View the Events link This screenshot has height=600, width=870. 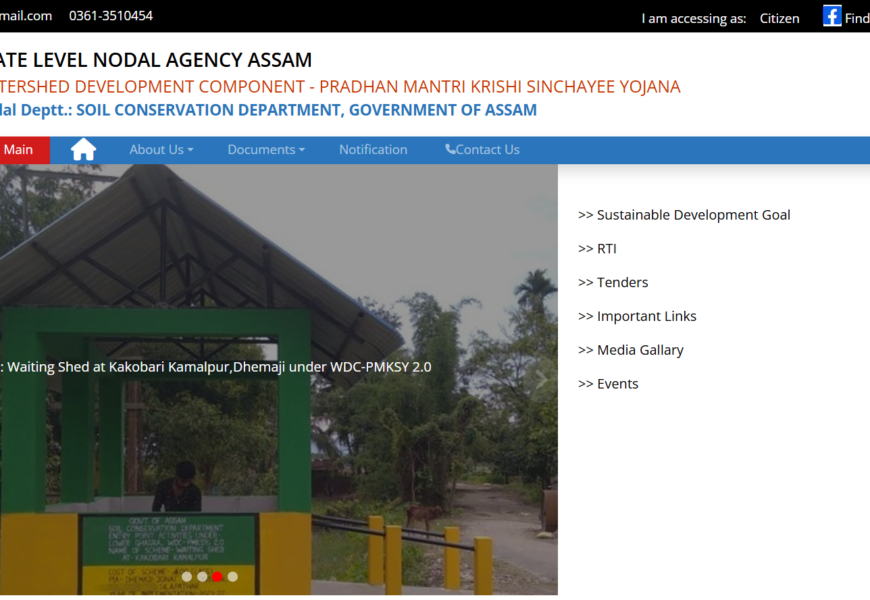[x=608, y=384]
